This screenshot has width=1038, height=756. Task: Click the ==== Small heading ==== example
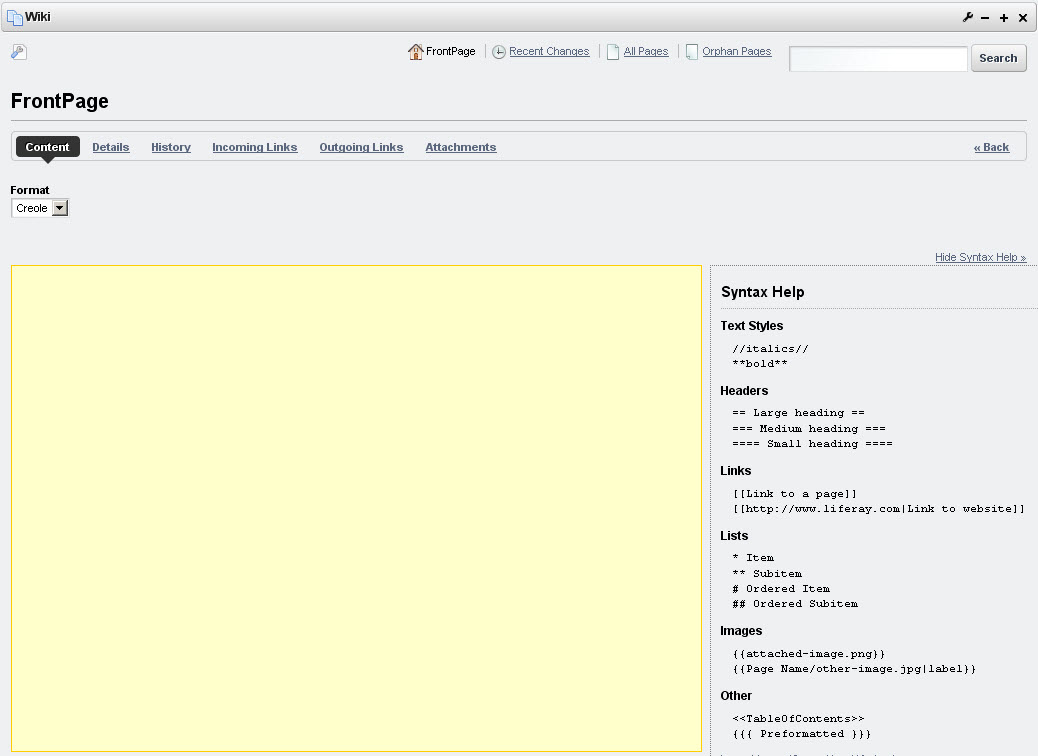tap(812, 444)
